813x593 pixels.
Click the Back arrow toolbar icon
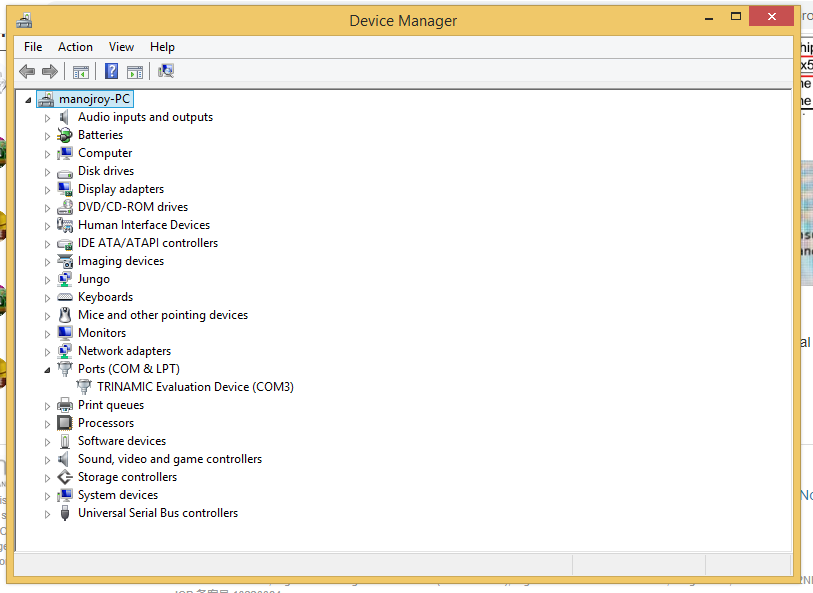pyautogui.click(x=27, y=71)
